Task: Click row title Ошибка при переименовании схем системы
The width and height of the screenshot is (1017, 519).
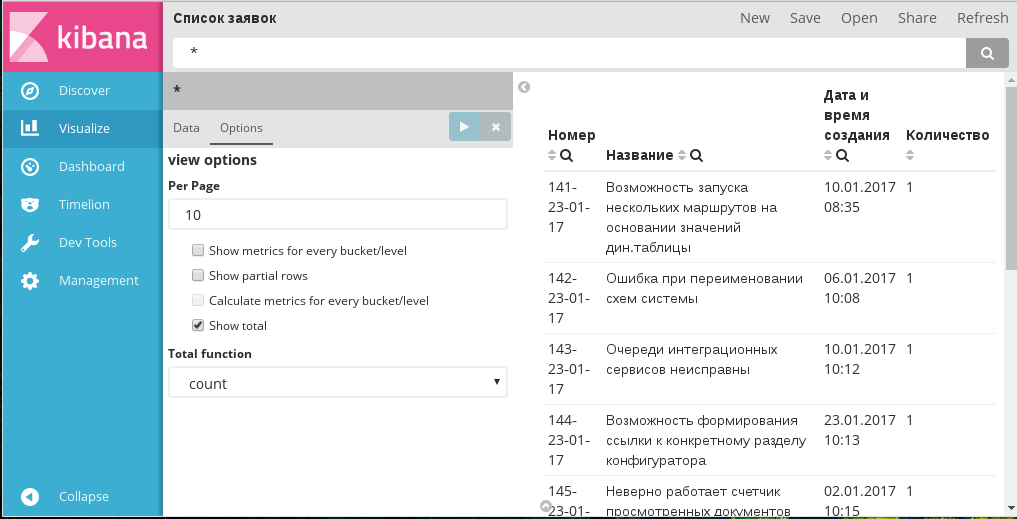Action: tap(704, 289)
